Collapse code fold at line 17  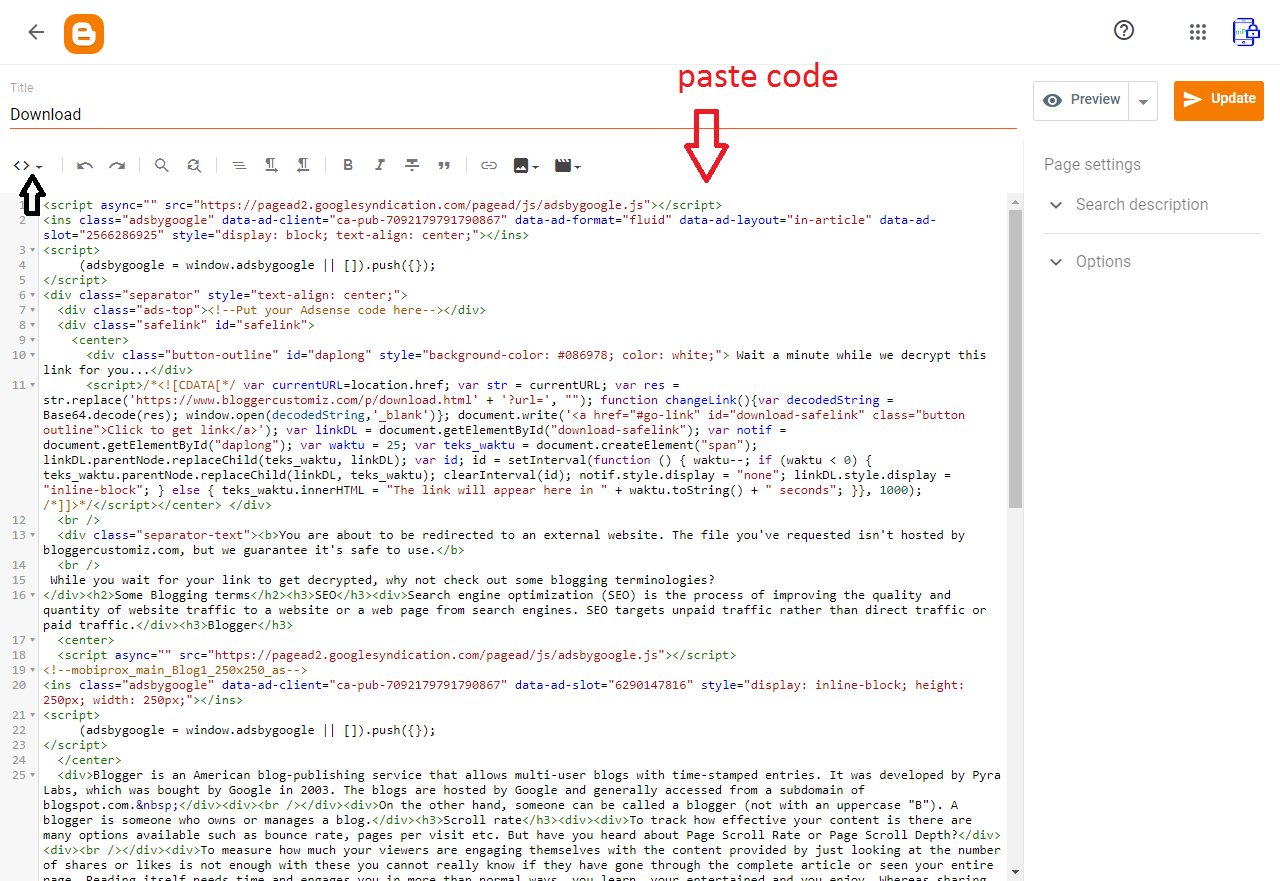pos(35,640)
